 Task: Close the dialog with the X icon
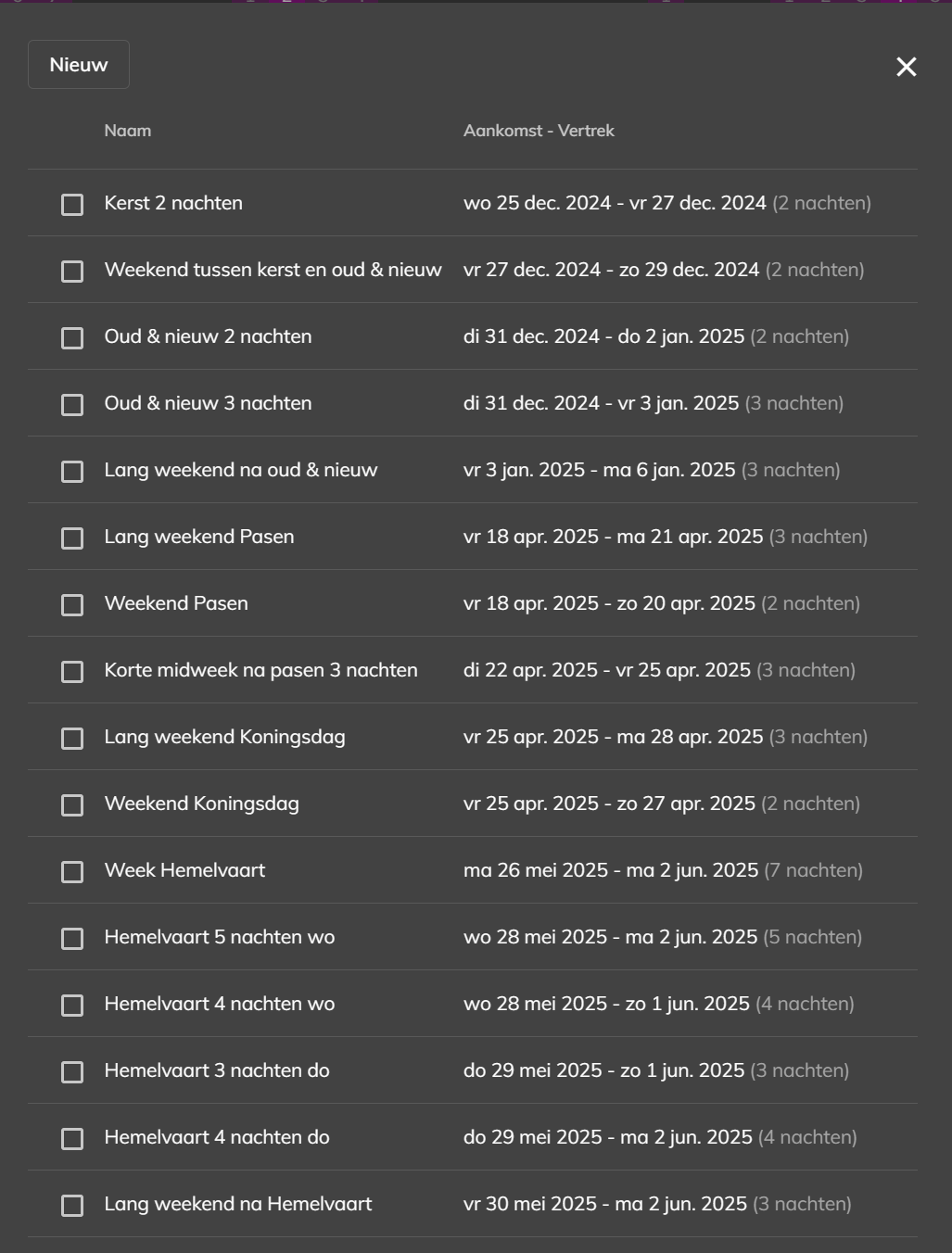(906, 67)
